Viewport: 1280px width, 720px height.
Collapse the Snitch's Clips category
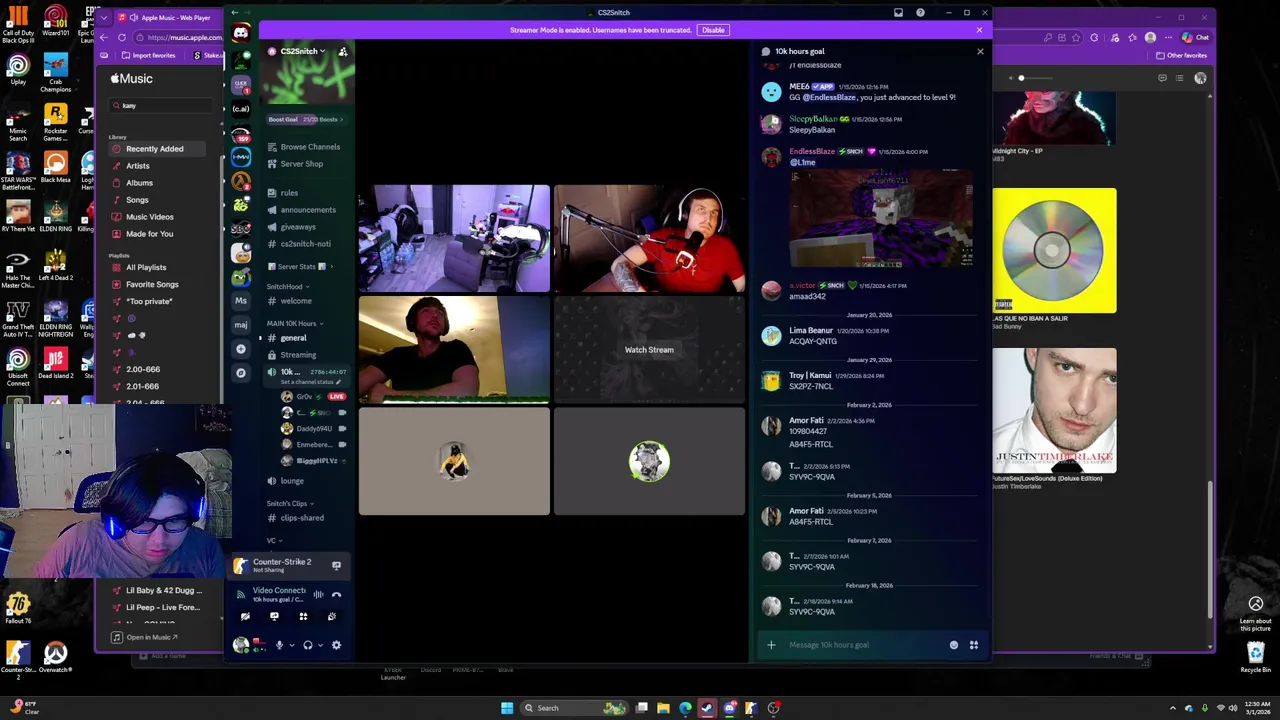click(290, 504)
